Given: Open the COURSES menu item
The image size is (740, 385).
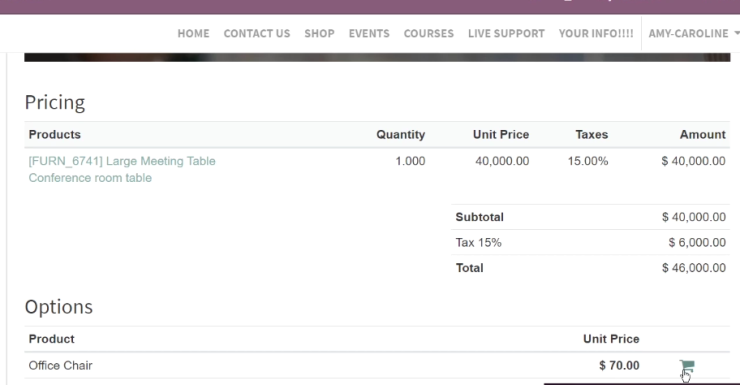Looking at the screenshot, I should pos(429,33).
